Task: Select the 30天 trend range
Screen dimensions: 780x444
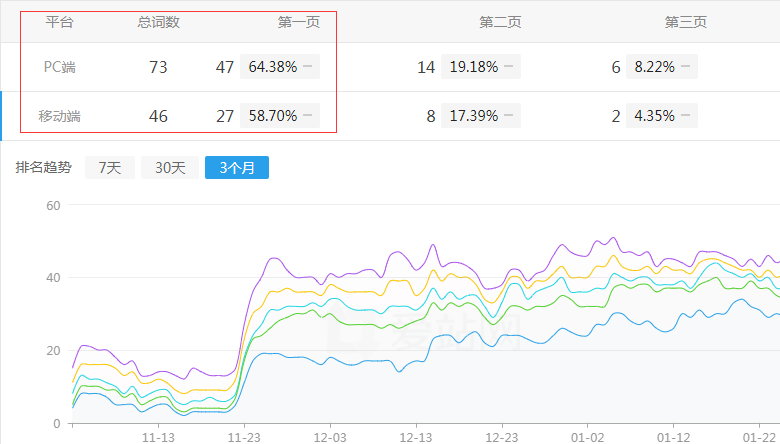Action: [170, 168]
